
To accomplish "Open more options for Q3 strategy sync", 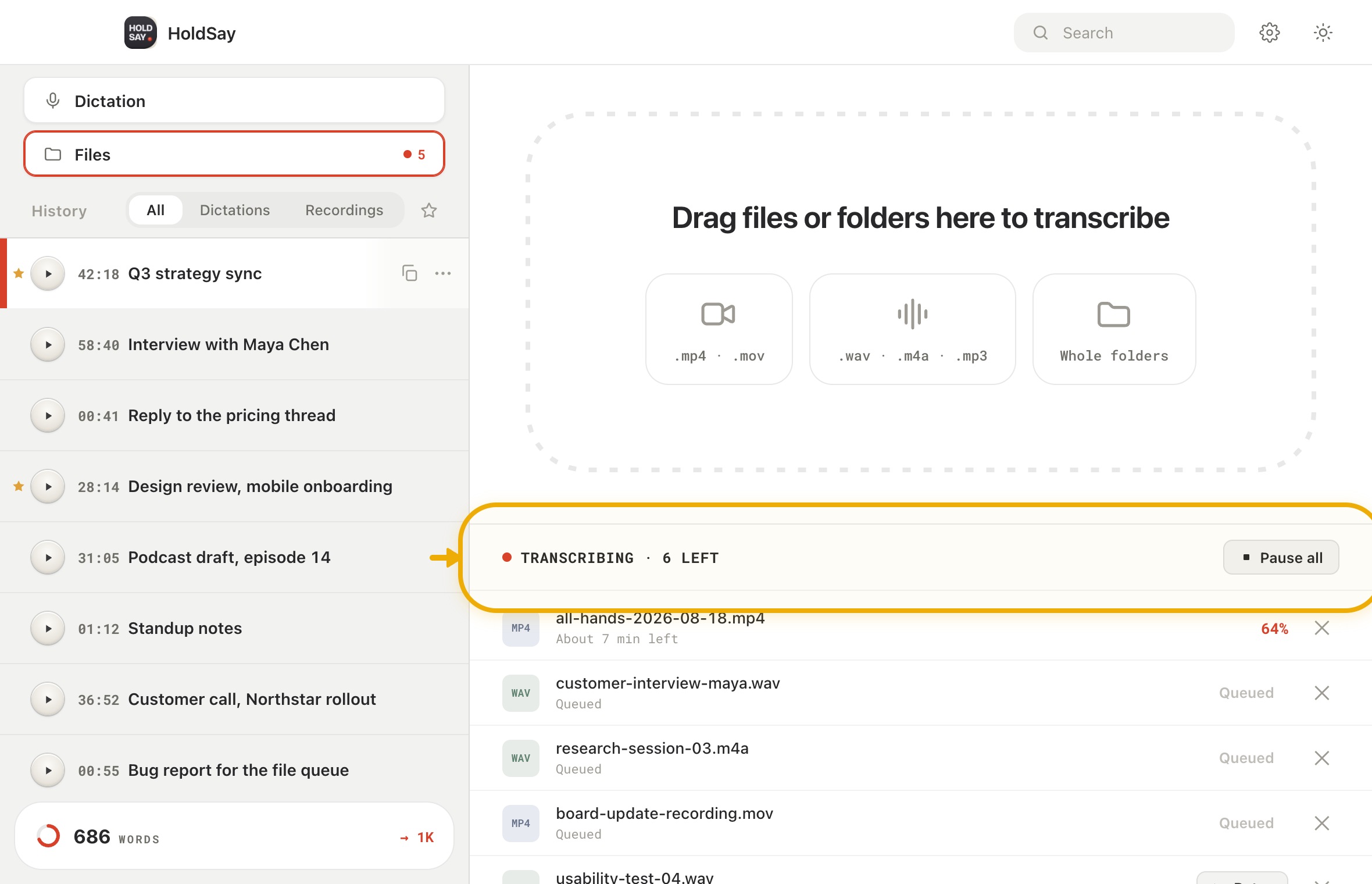I will (443, 273).
